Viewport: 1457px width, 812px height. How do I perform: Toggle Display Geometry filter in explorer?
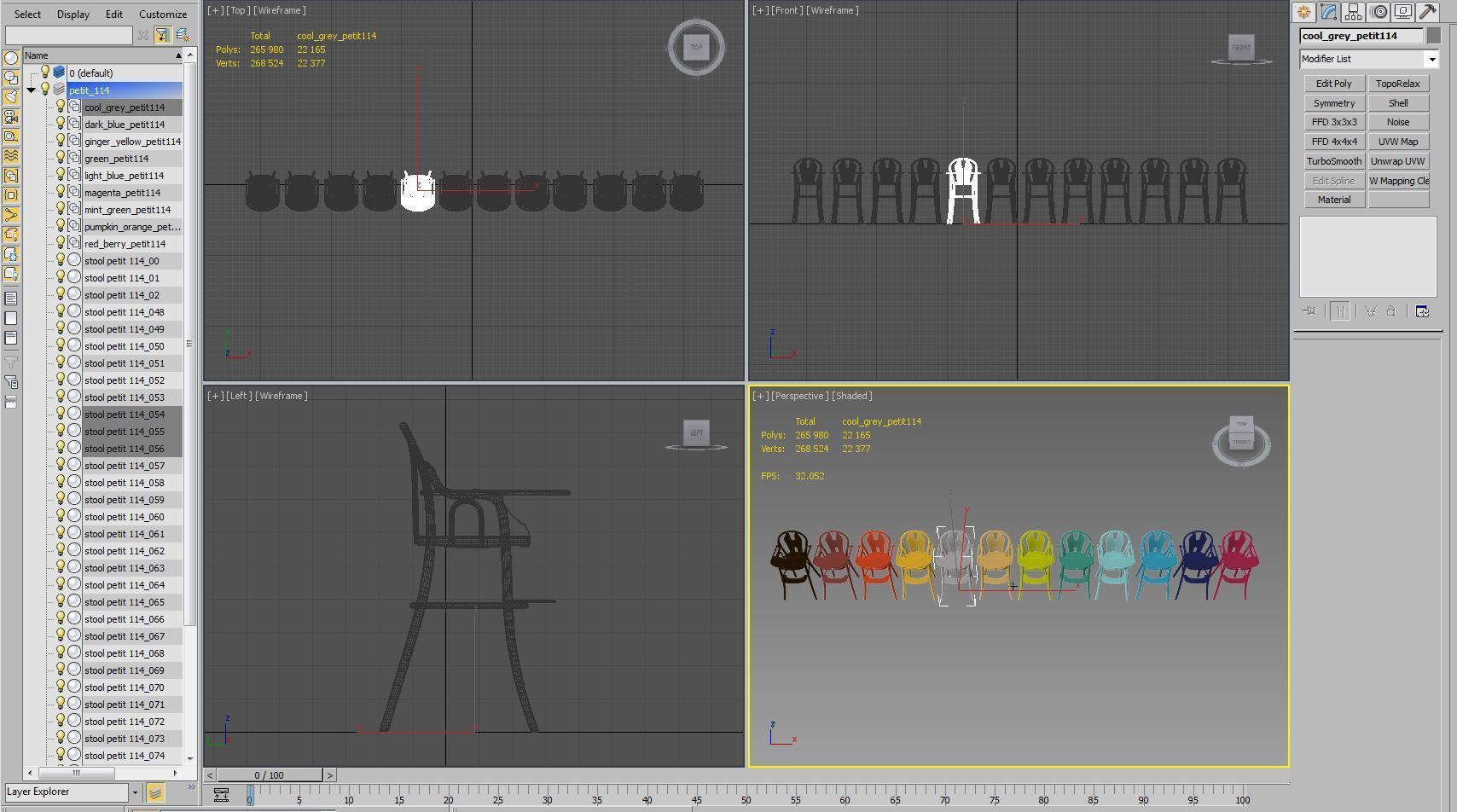(11, 58)
